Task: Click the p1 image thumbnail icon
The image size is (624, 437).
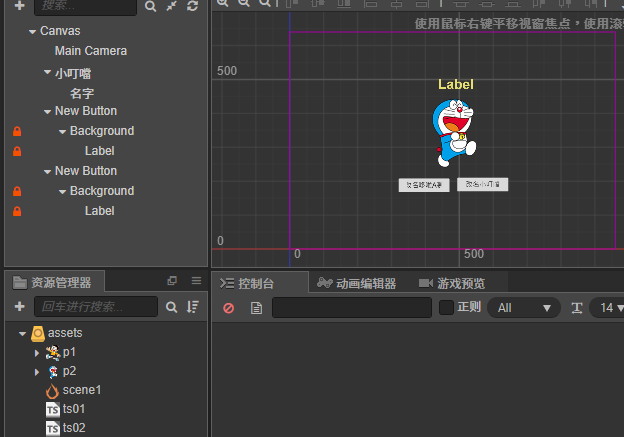Action: 53,353
